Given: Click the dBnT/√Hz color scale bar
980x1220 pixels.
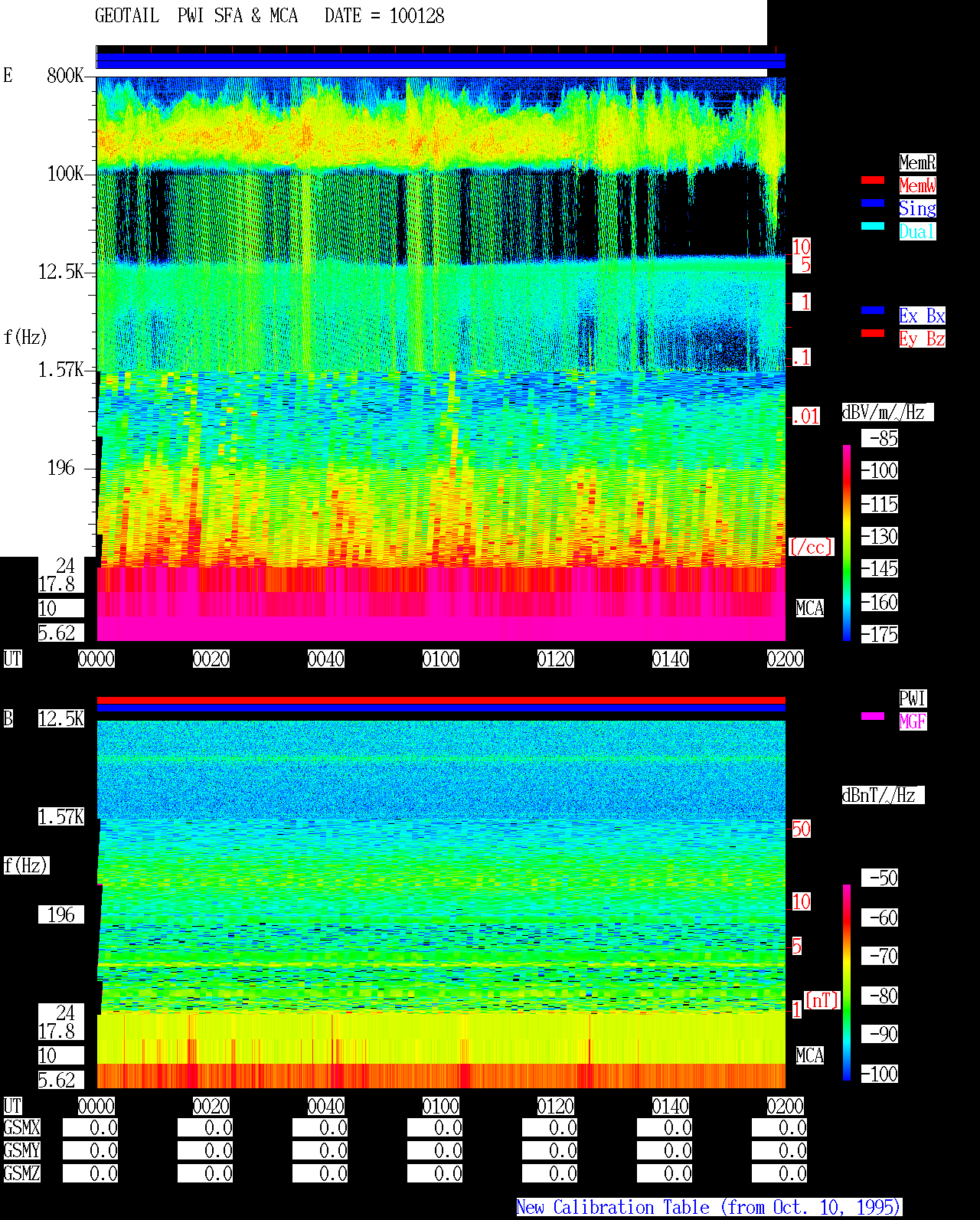Looking at the screenshot, I should [847, 983].
